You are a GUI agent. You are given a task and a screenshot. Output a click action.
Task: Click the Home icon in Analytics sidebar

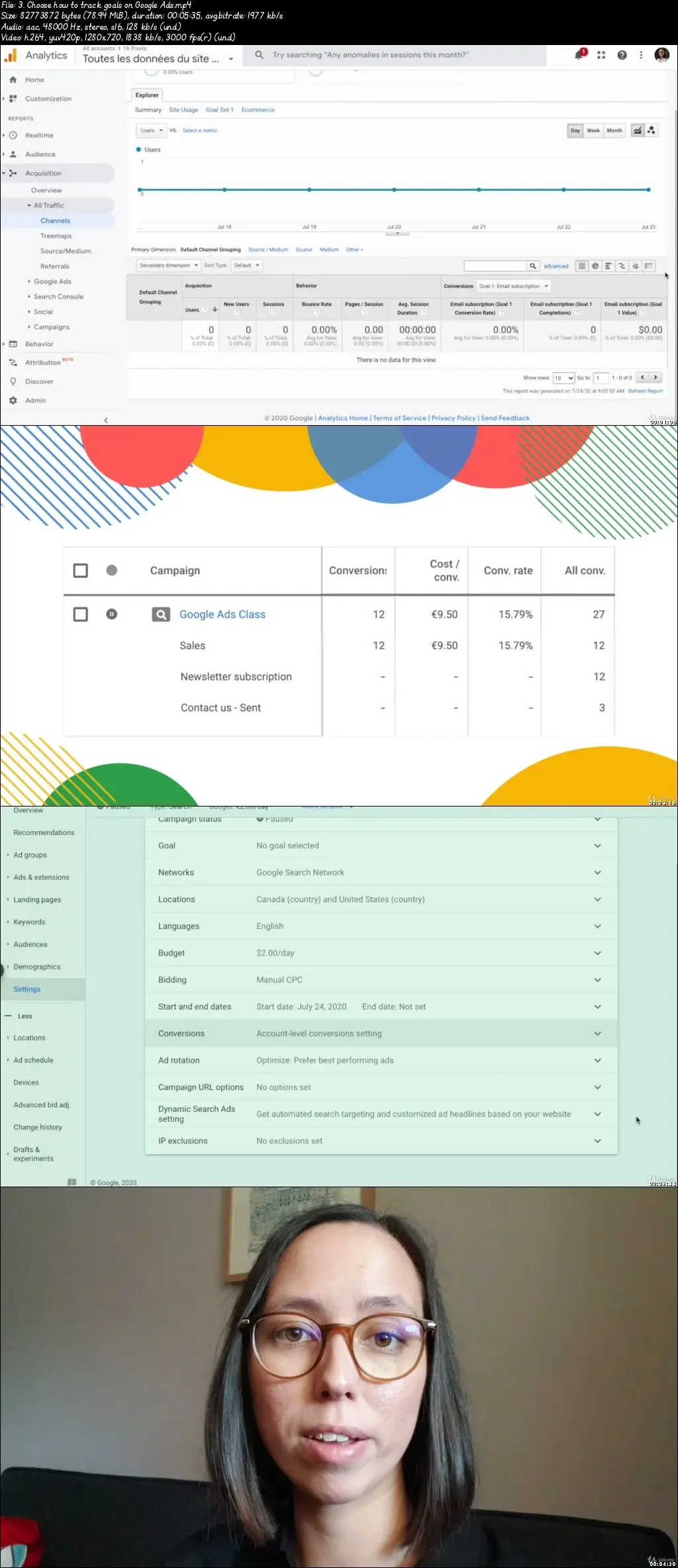point(13,79)
